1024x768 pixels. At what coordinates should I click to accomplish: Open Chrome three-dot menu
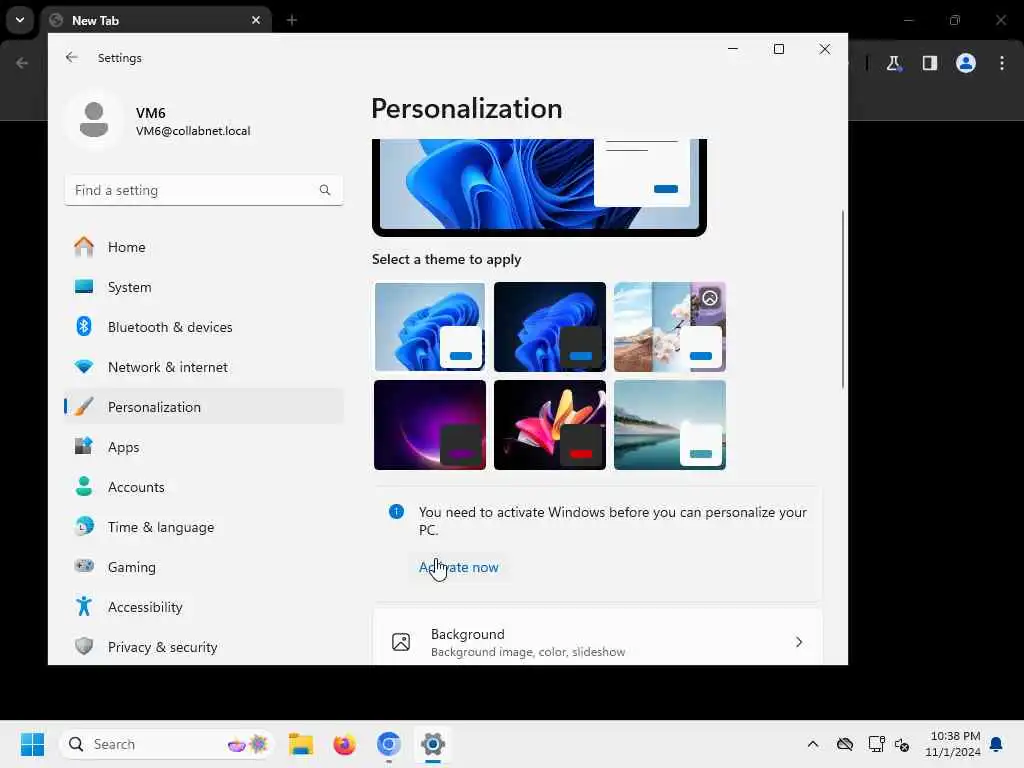point(1002,63)
